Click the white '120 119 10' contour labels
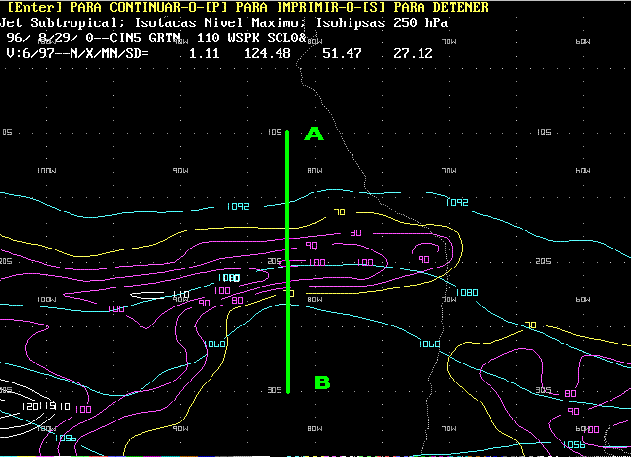 coord(46,407)
